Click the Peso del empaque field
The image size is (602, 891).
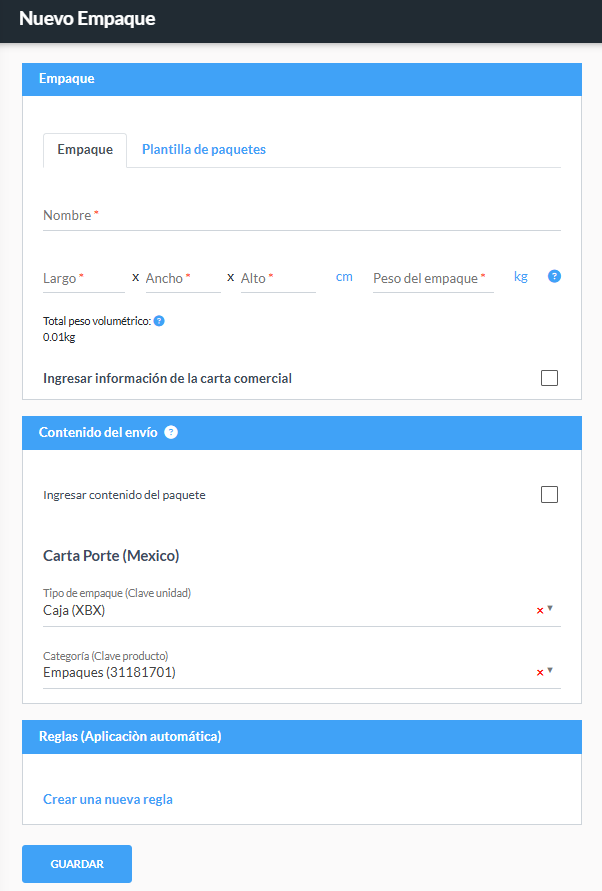pos(433,278)
